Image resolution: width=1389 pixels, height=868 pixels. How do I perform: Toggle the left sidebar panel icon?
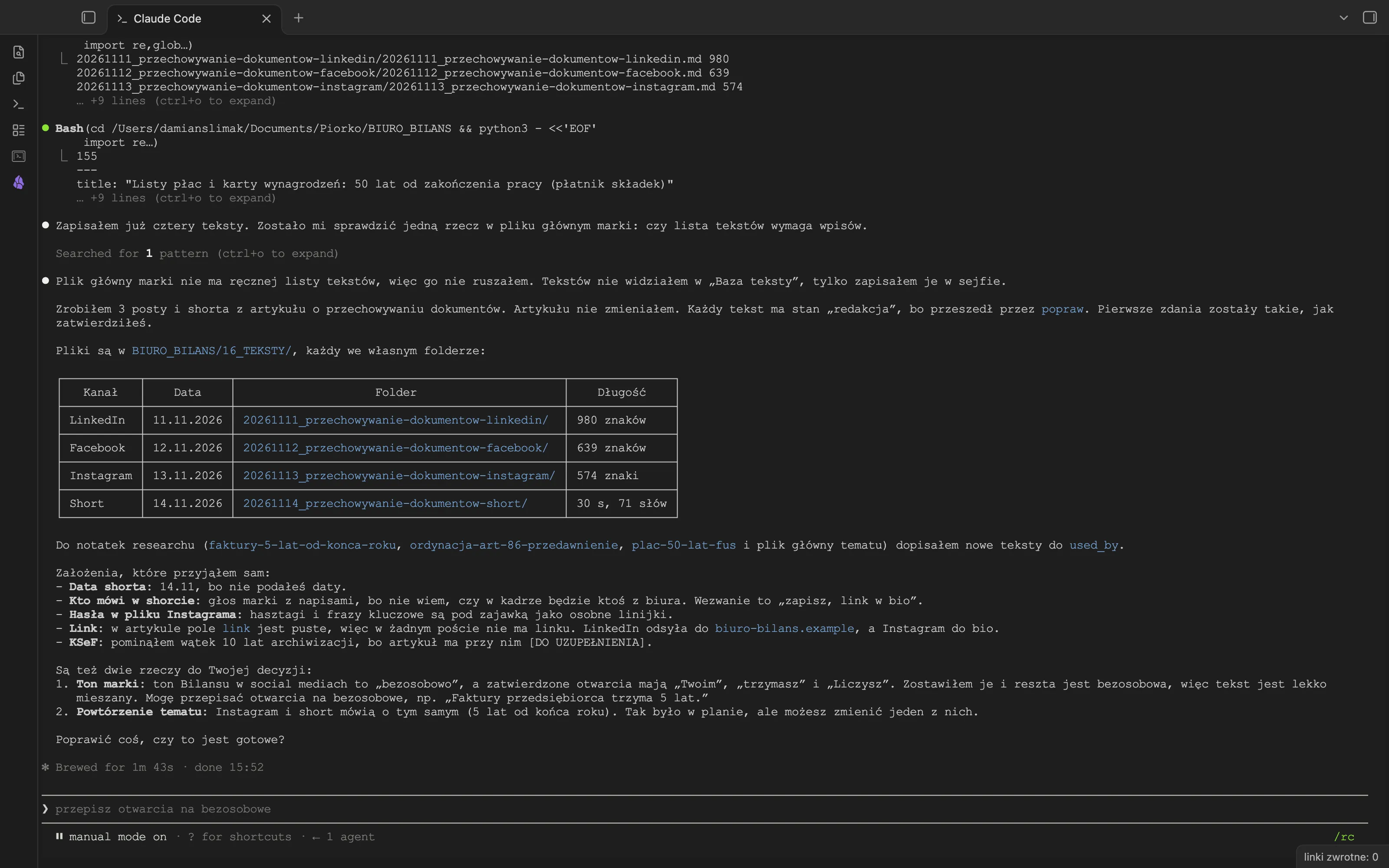pyautogui.click(x=89, y=18)
